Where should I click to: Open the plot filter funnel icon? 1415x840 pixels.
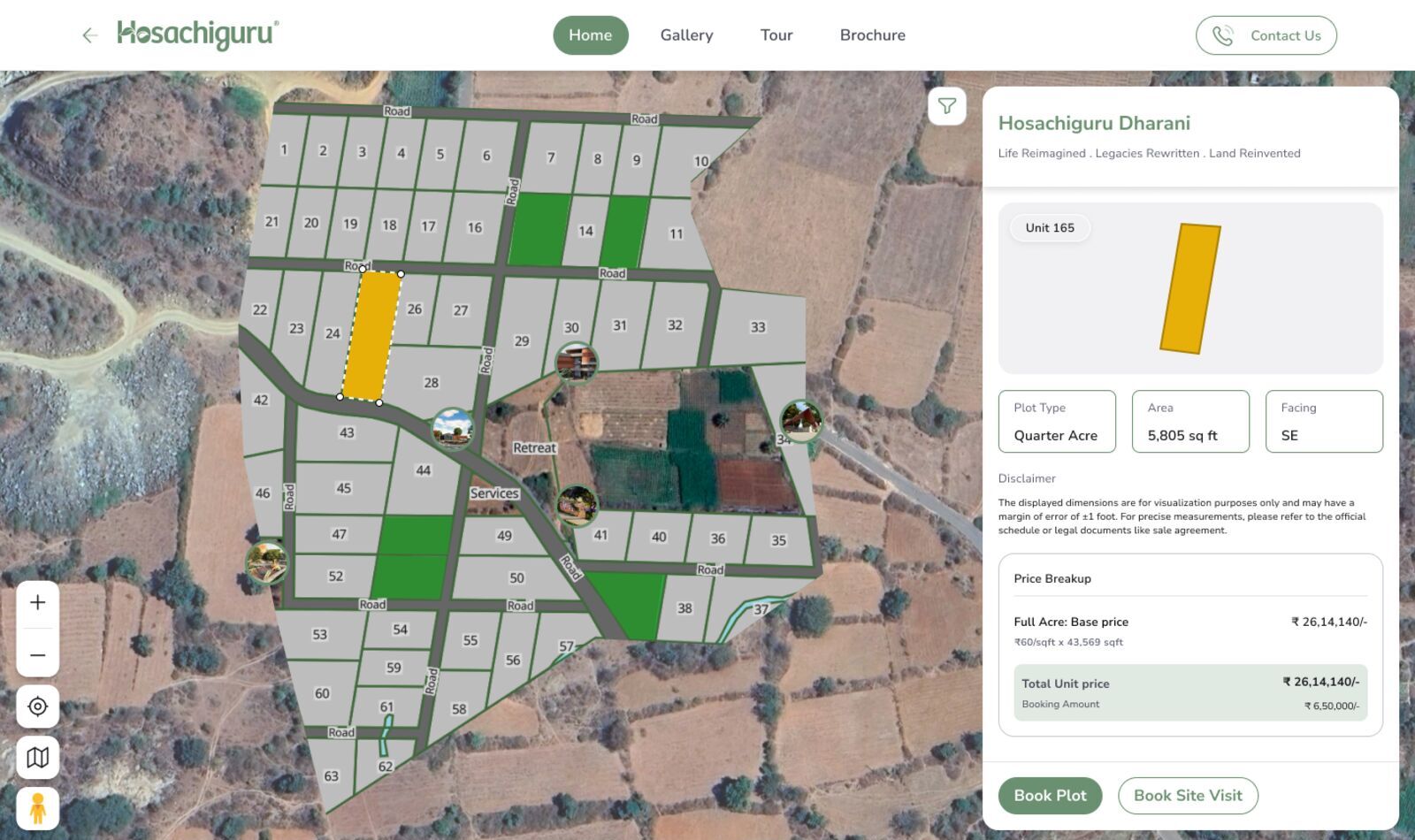point(947,106)
